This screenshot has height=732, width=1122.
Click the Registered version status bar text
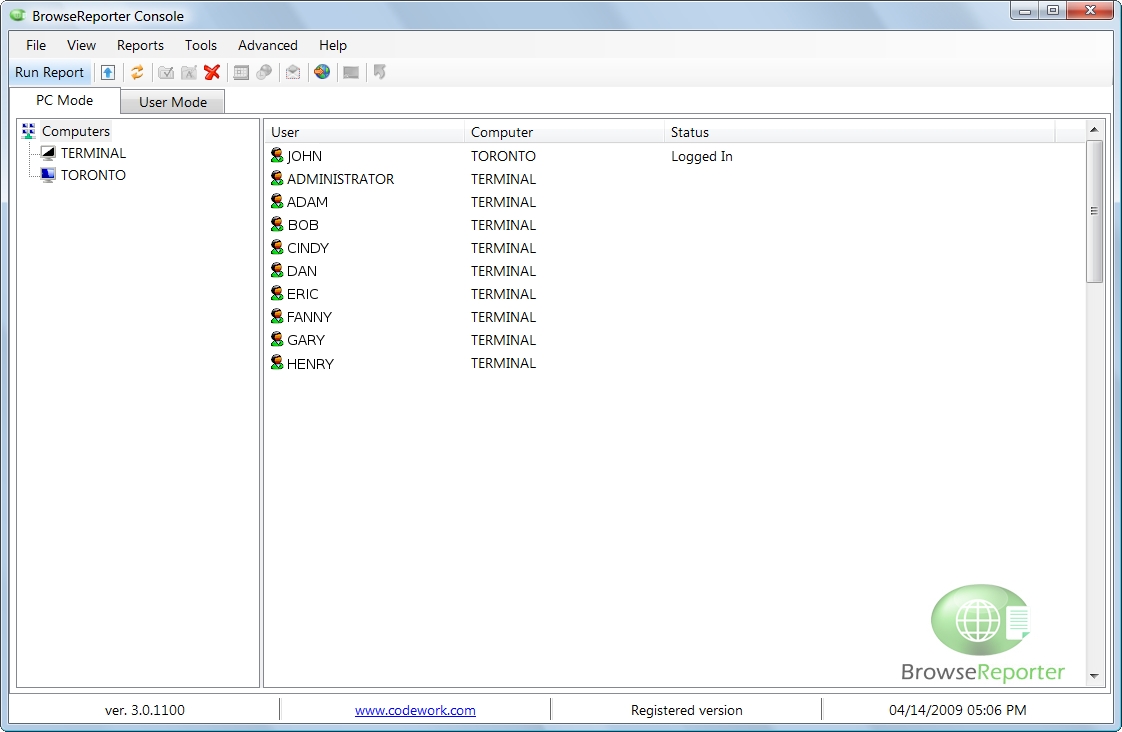(687, 711)
